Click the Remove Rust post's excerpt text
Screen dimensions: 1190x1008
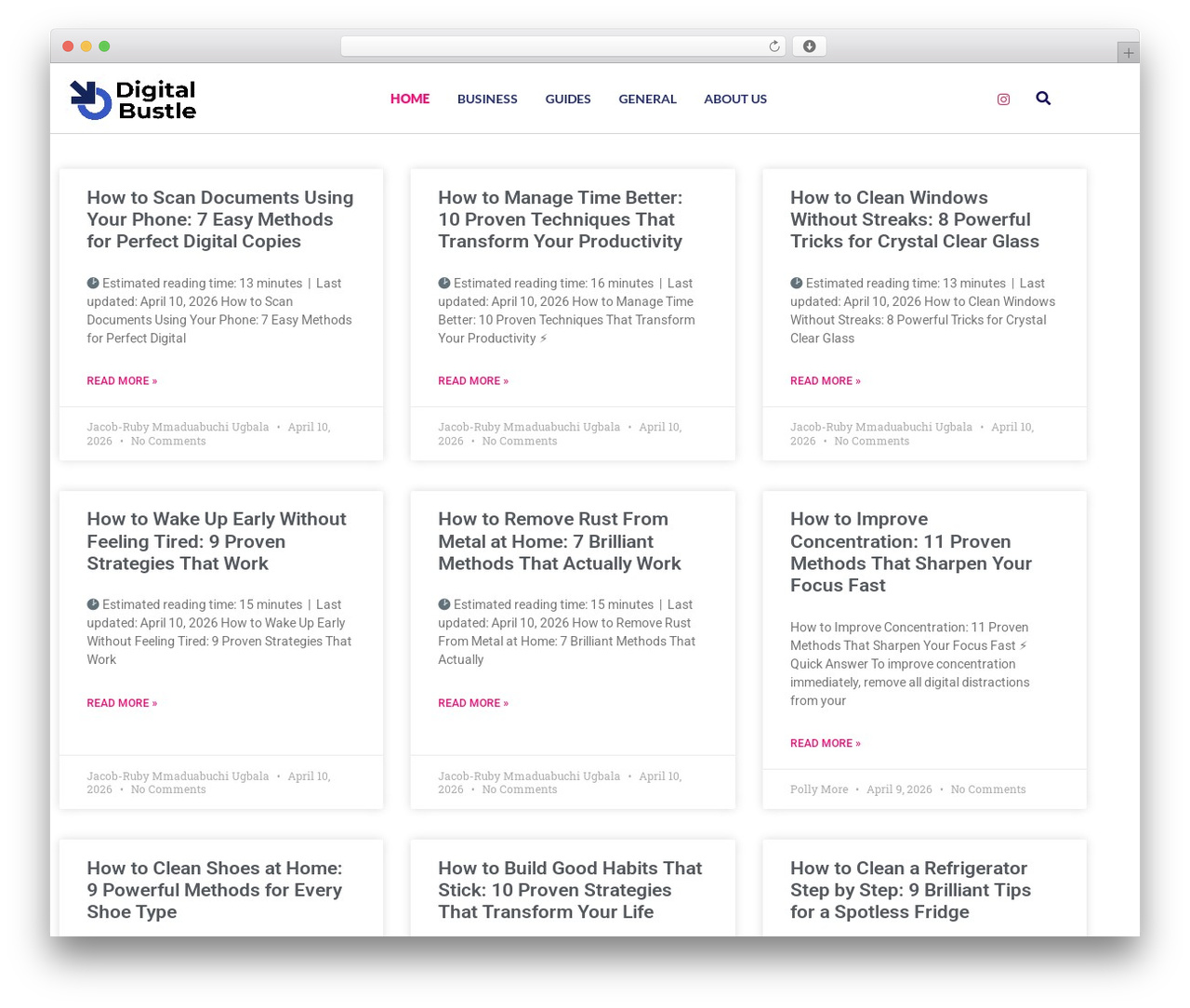[x=567, y=632]
